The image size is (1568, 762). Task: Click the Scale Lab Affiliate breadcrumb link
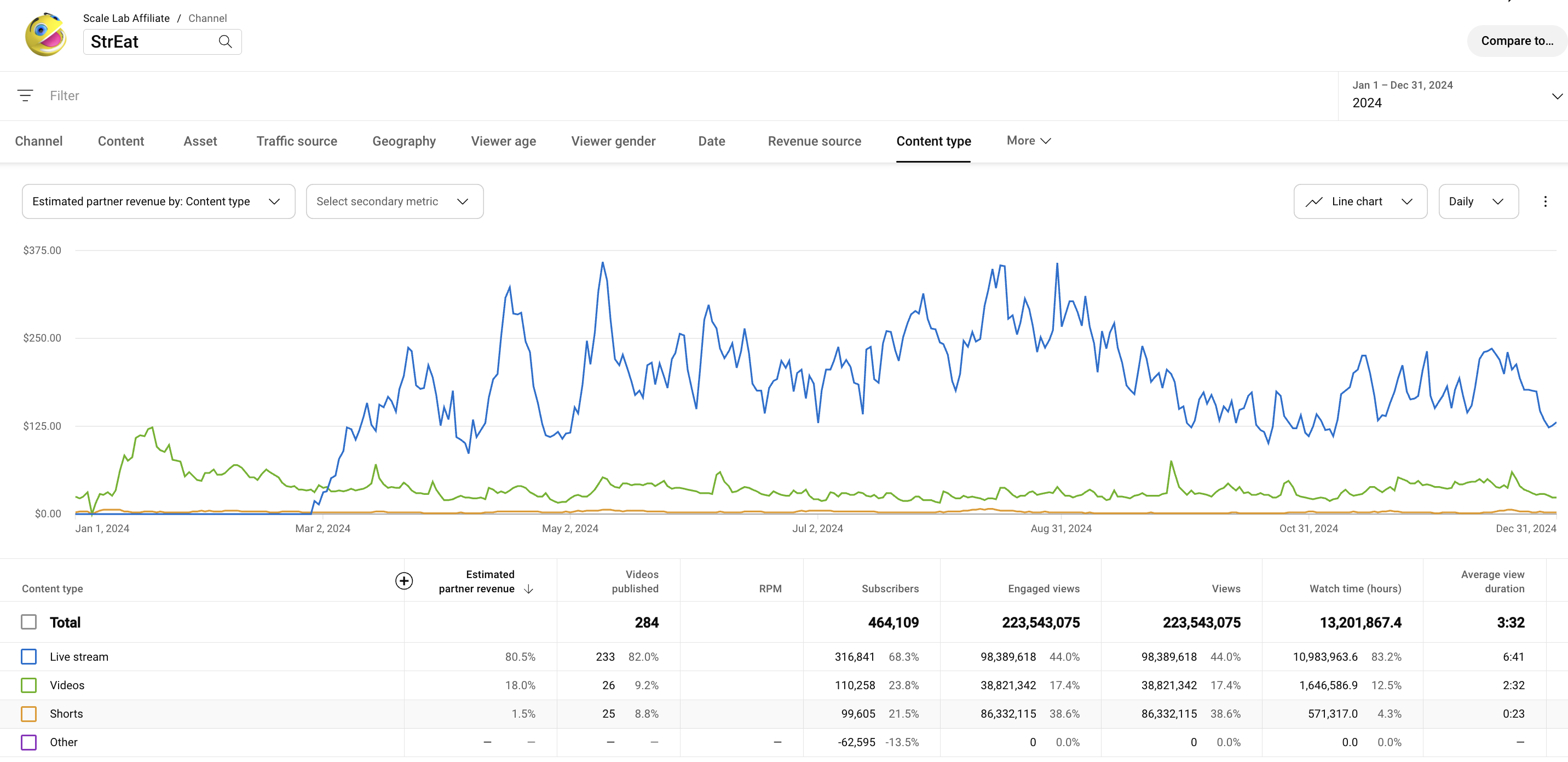point(126,18)
